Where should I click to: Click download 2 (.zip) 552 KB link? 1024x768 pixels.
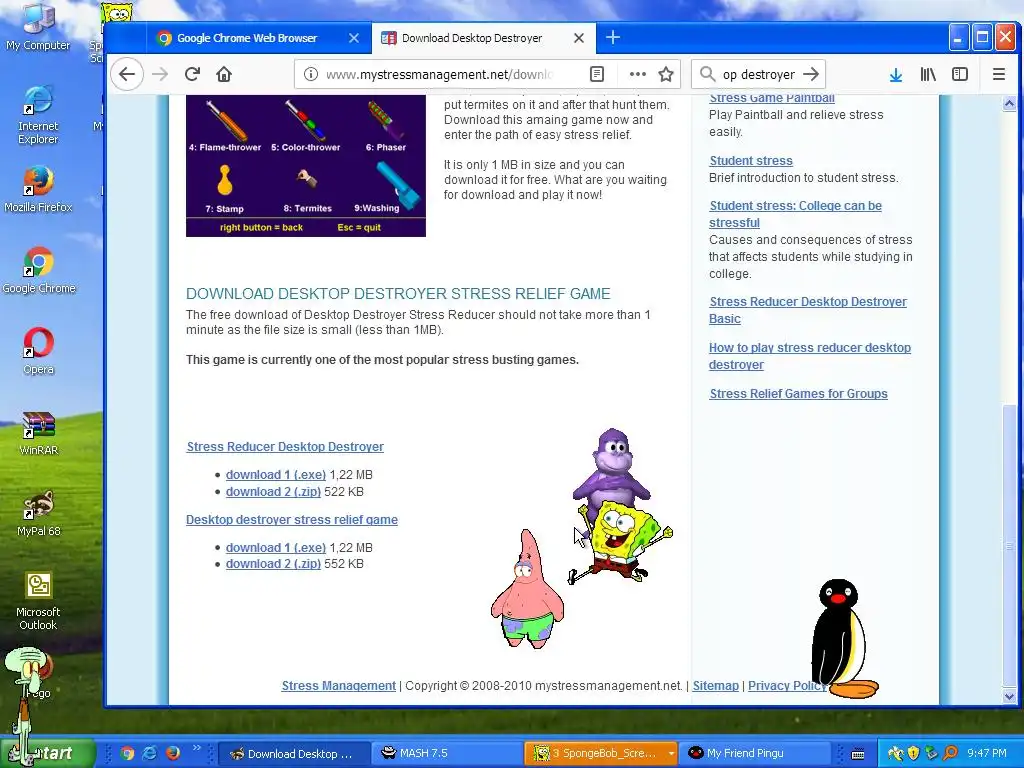273,564
